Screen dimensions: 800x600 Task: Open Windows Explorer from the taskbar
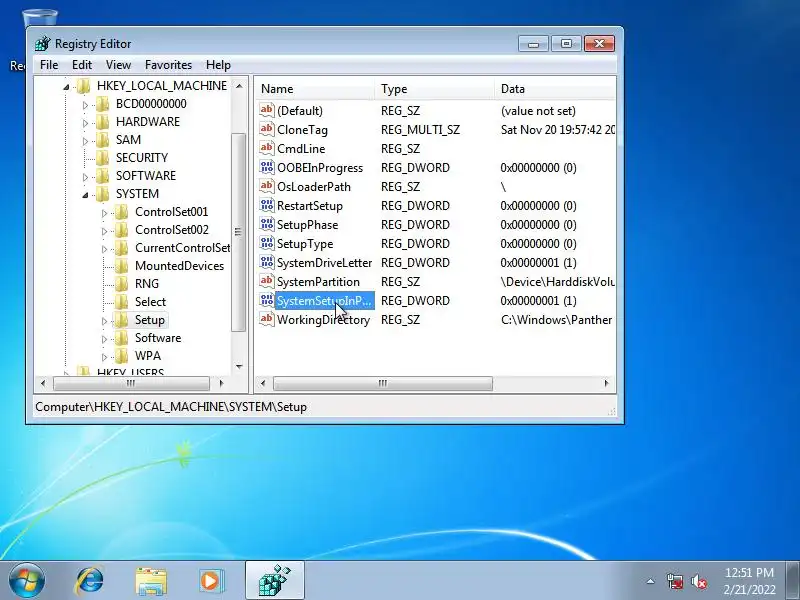[151, 581]
